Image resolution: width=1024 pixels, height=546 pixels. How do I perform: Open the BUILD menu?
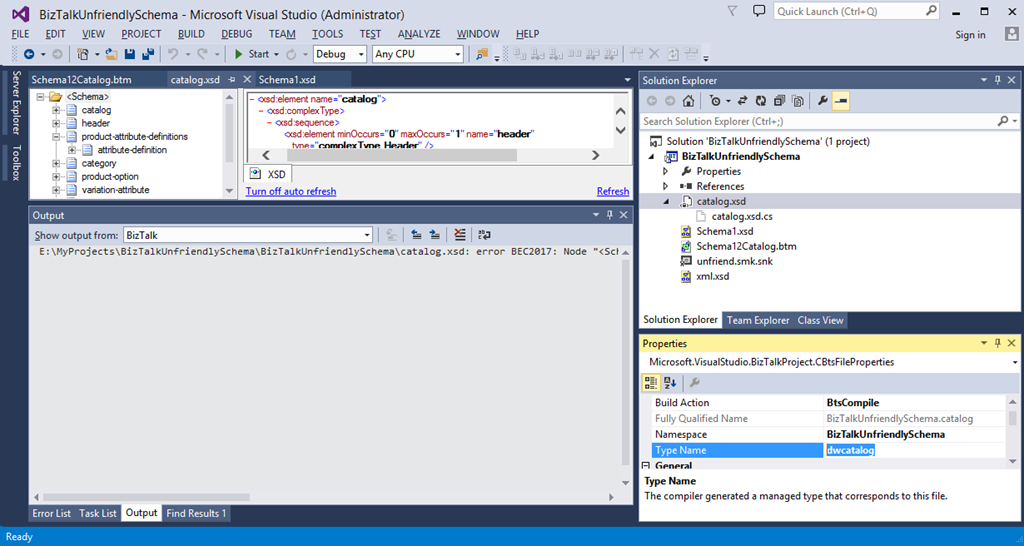click(191, 34)
